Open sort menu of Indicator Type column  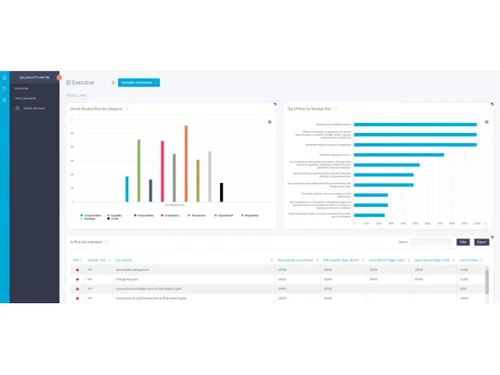(x=109, y=260)
